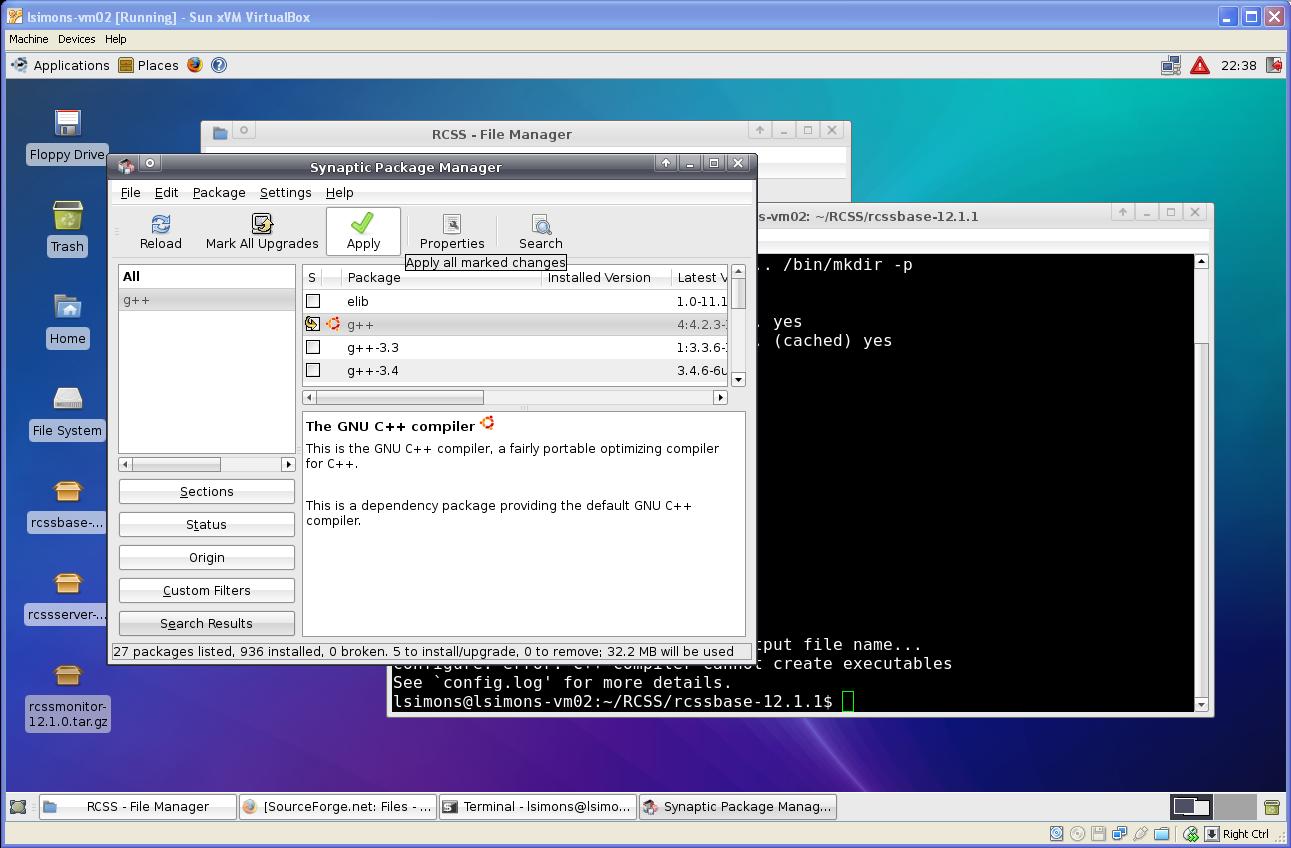Toggle the elib package checkbox
Viewport: 1291px width, 848px height.
tap(313, 301)
